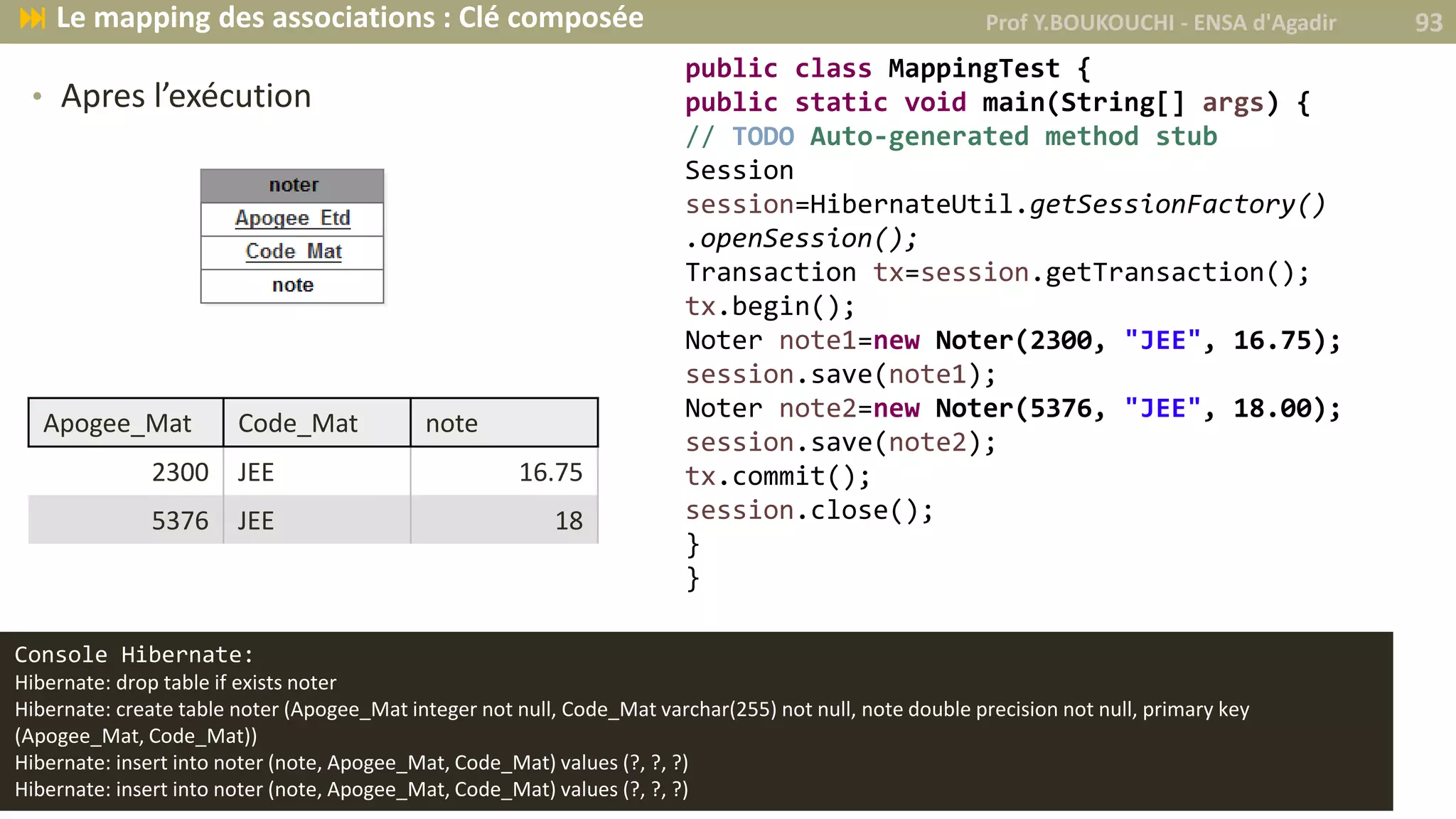
Task: Click the 'Console Hibernate:' heading
Action: pos(134,655)
